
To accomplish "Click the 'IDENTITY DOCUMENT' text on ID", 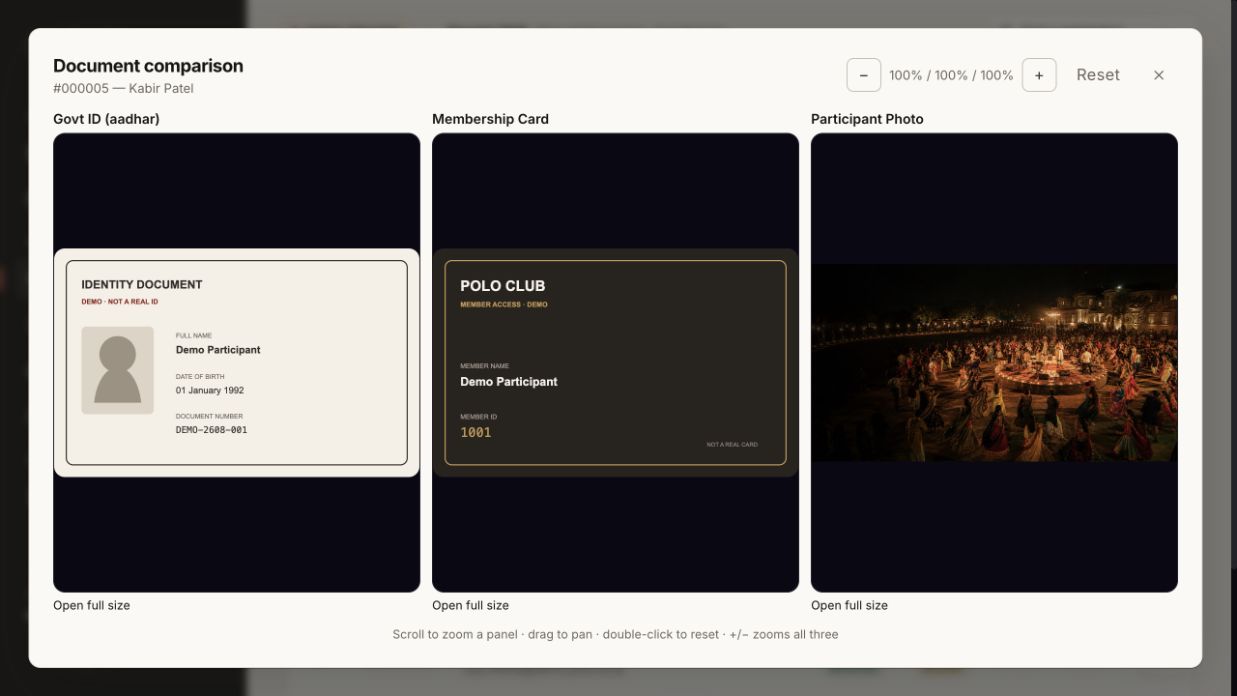I will coord(142,285).
